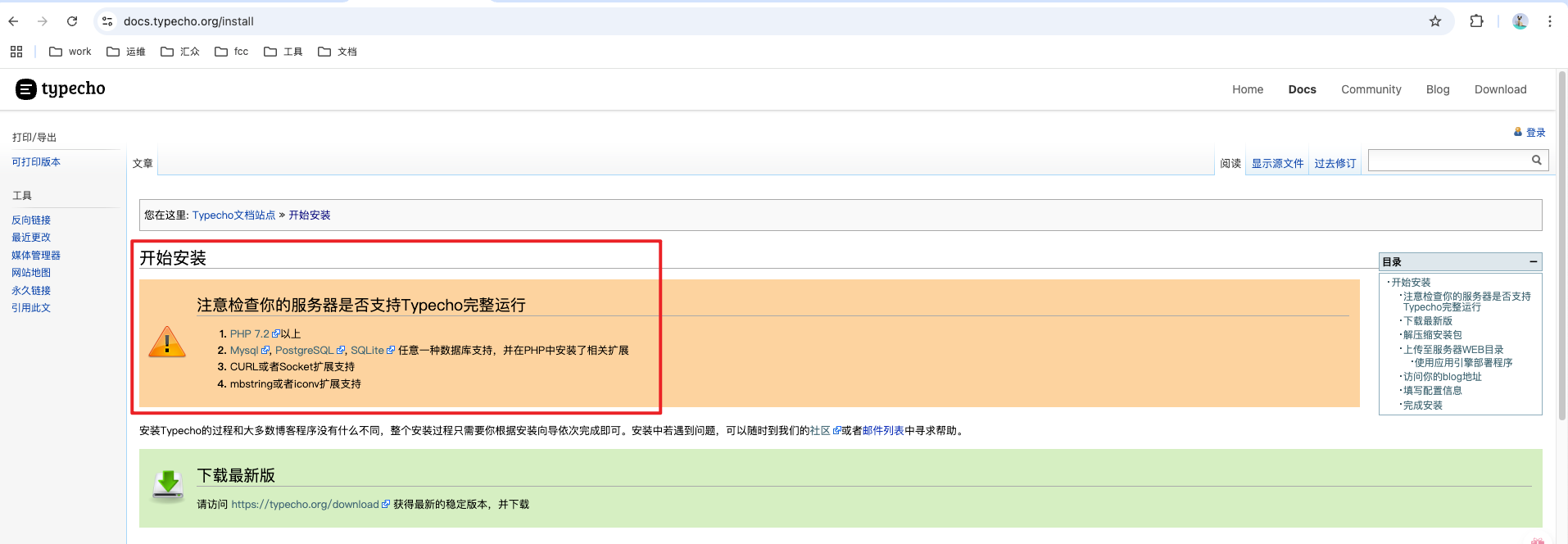
Task: Open the SQLite link
Action: click(x=373, y=351)
